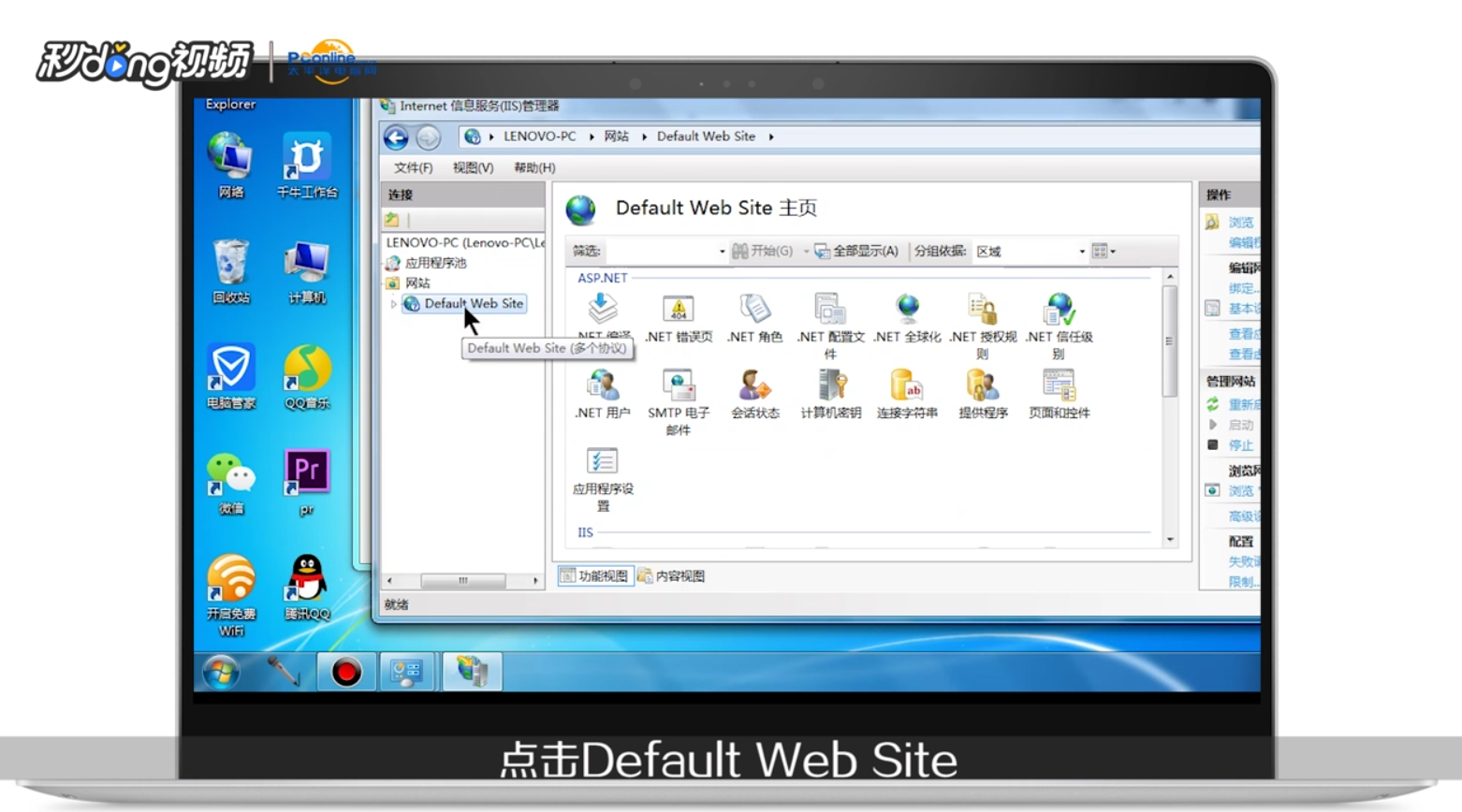Expand breadcrumb arrow after LENOVO-PC
The height and width of the screenshot is (812, 1462).
point(592,137)
